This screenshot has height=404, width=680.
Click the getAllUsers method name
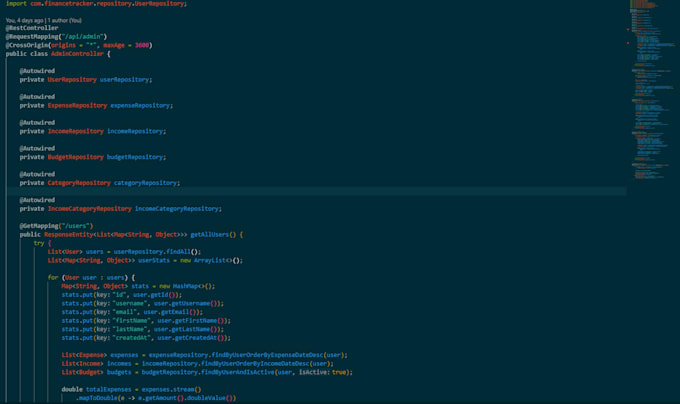pos(209,235)
